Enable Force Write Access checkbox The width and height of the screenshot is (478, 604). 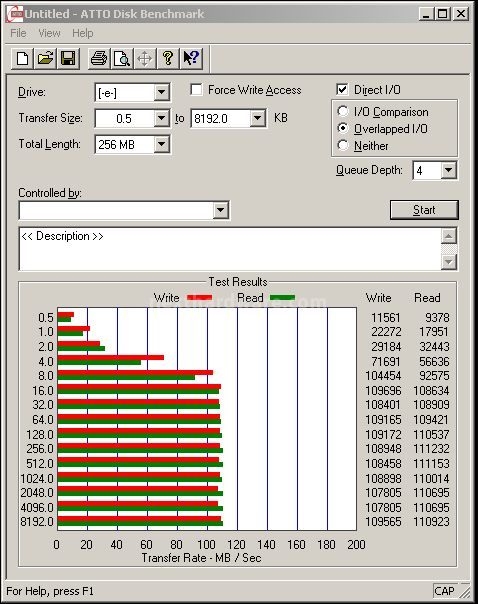point(196,90)
